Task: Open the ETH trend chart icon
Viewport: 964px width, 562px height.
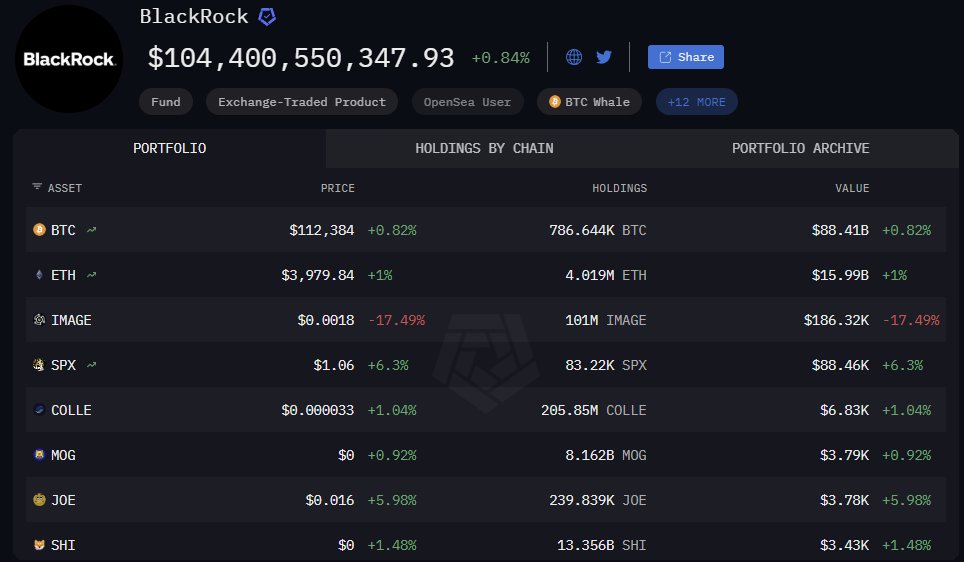Action: [x=92, y=275]
